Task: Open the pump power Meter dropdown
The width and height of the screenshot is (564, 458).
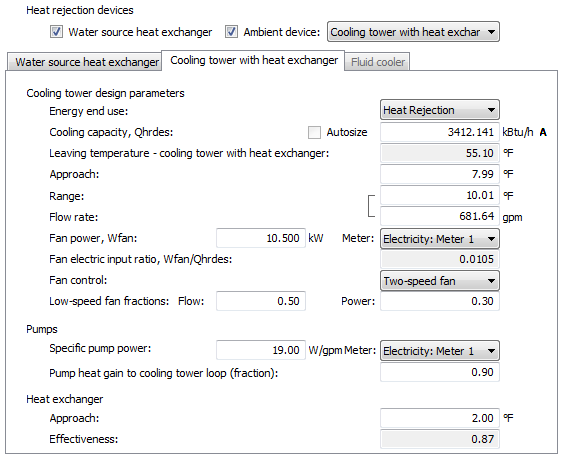Action: [x=440, y=351]
